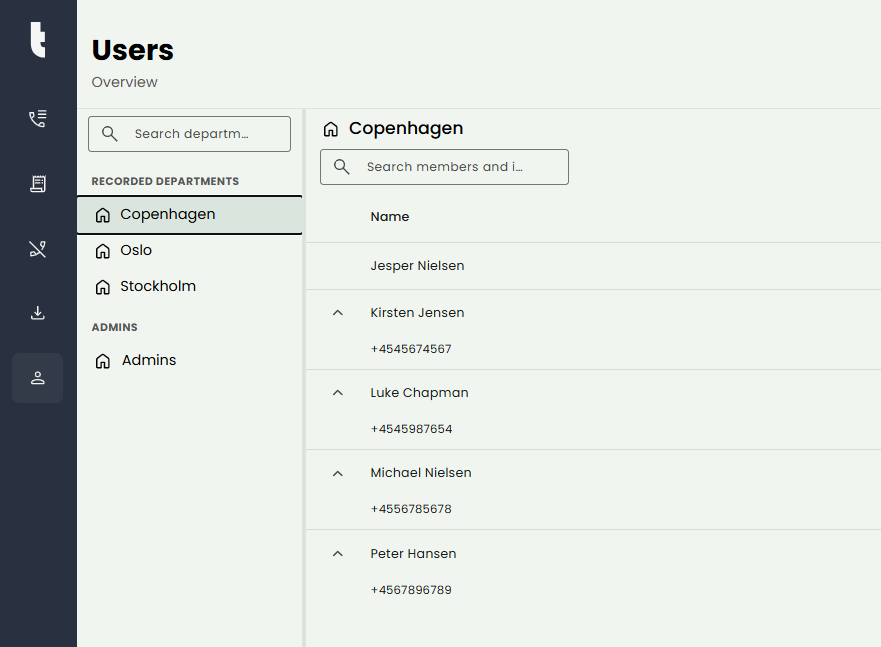Open the call list sidebar icon
Screen dimensions: 881x647
pyautogui.click(x=38, y=119)
